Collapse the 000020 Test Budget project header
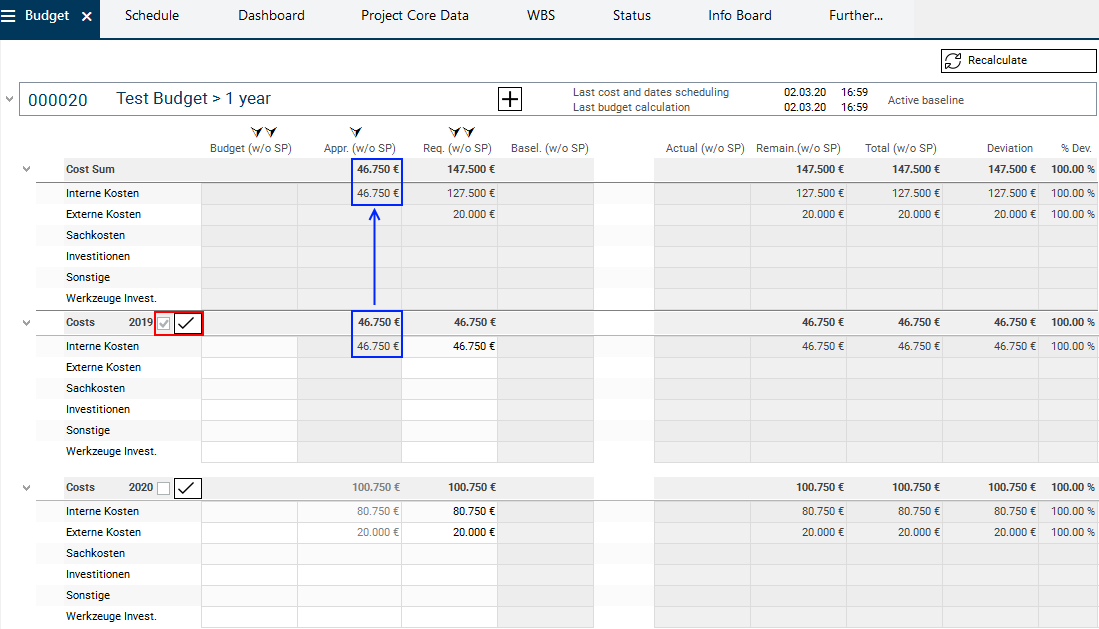This screenshot has height=629, width=1099. coord(10,99)
